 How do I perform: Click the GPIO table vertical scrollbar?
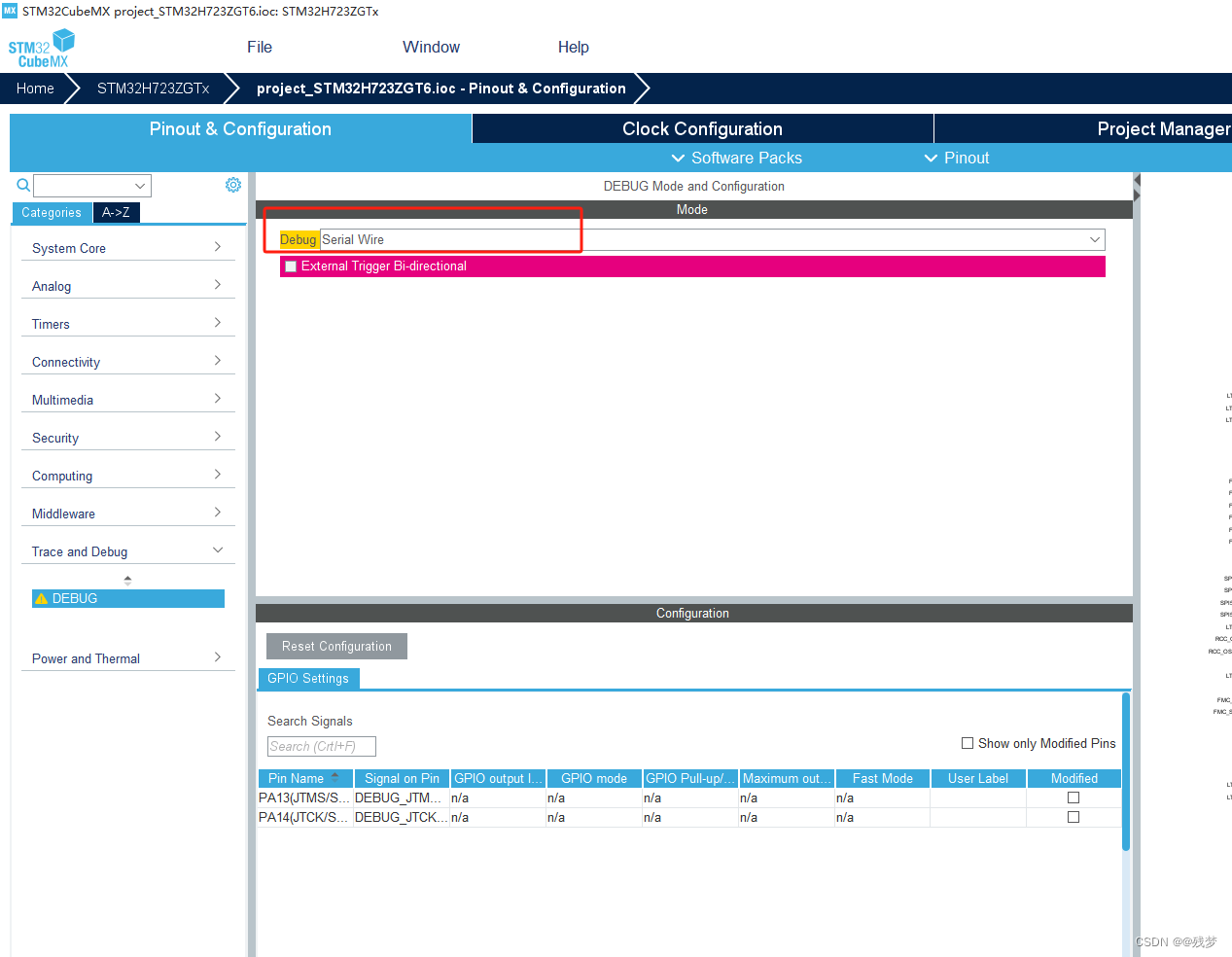click(x=1126, y=771)
